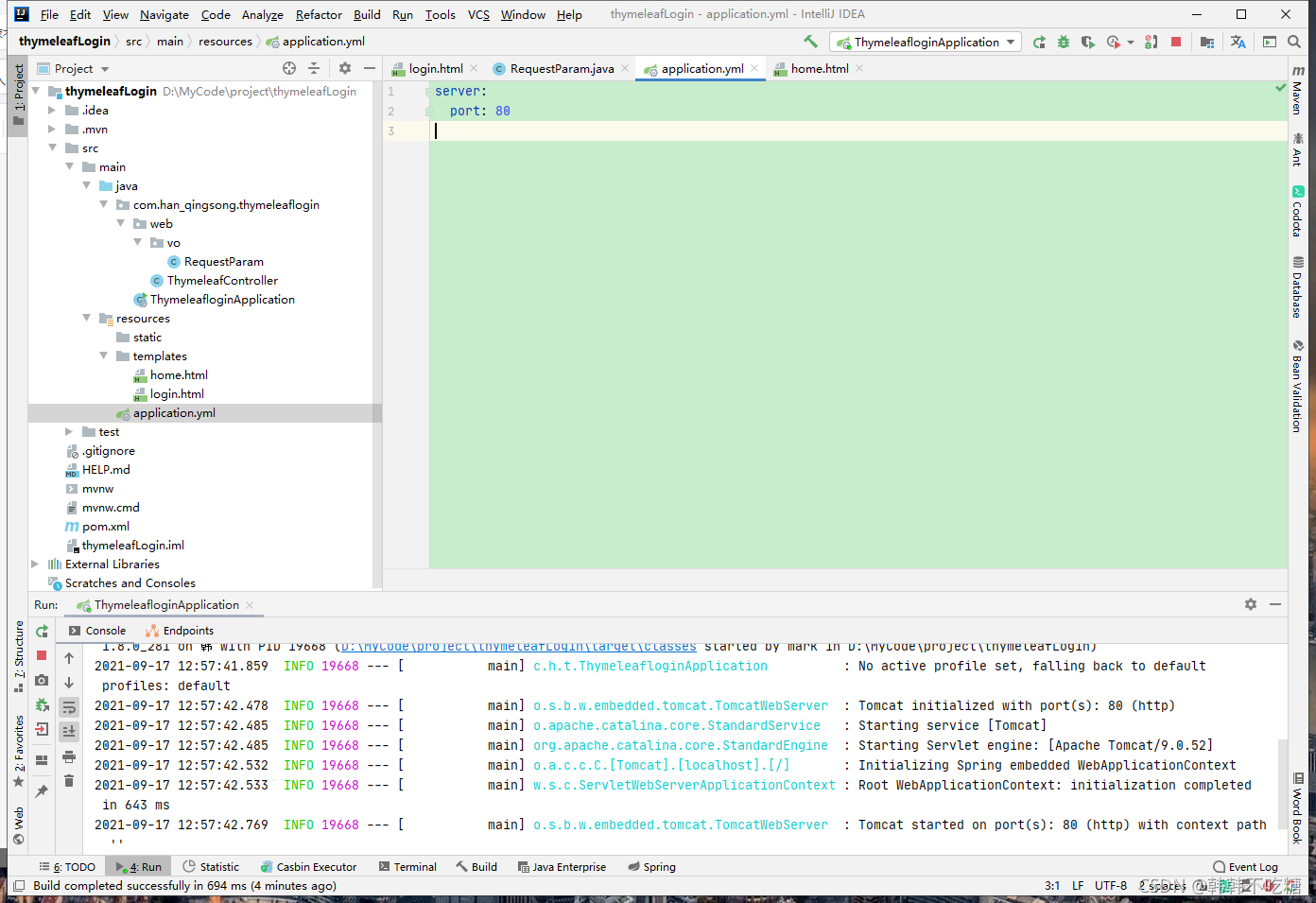Collapse the src folder
This screenshot has height=903, width=1316.
[x=52, y=148]
